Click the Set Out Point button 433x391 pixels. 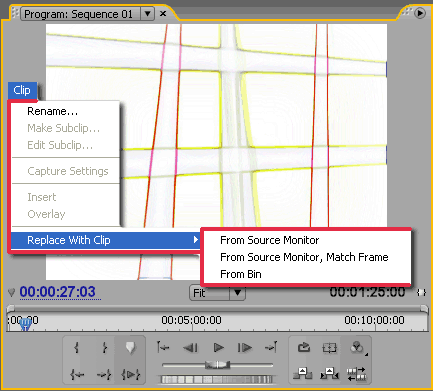pyautogui.click(x=104, y=348)
